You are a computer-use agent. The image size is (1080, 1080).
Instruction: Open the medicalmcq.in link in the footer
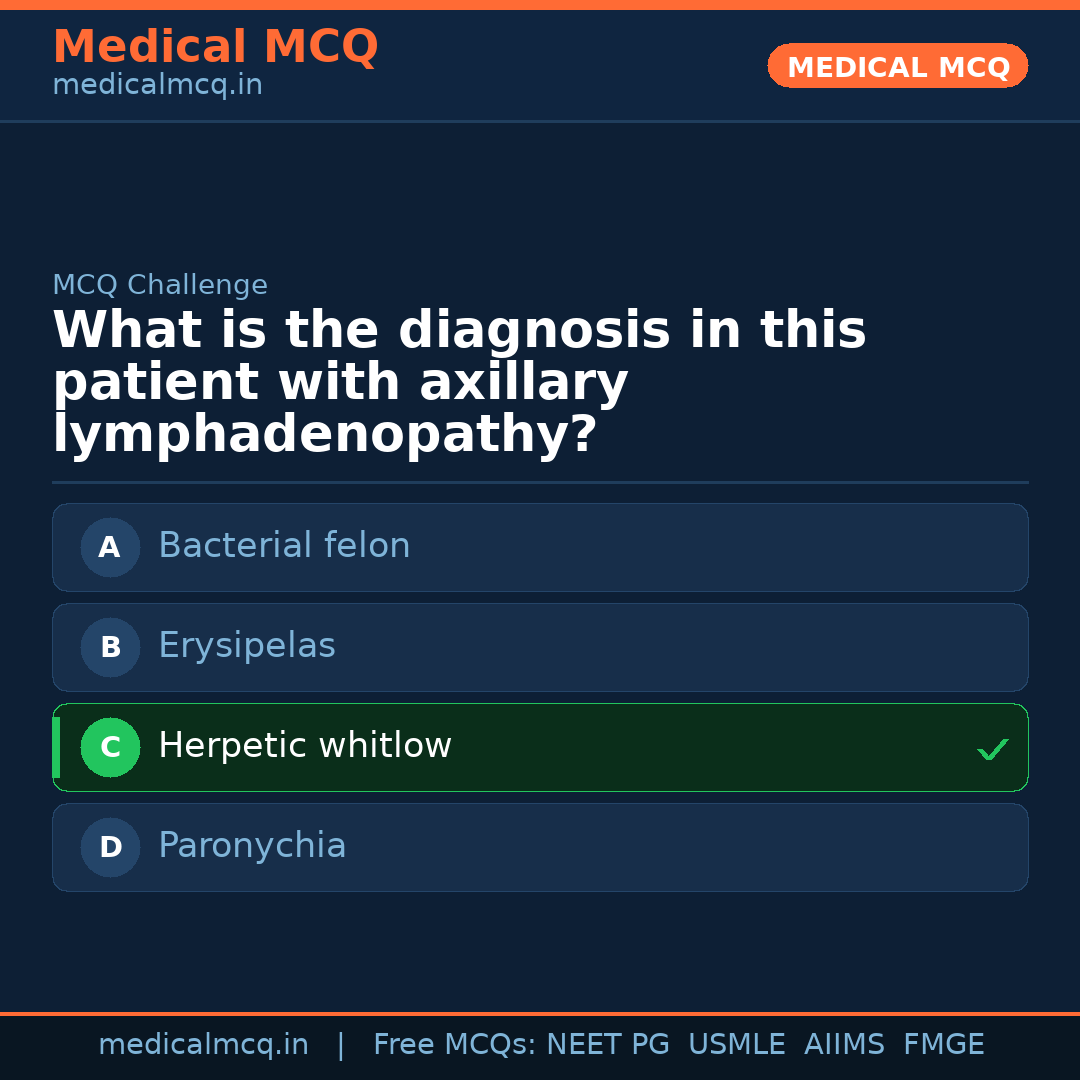[203, 1045]
